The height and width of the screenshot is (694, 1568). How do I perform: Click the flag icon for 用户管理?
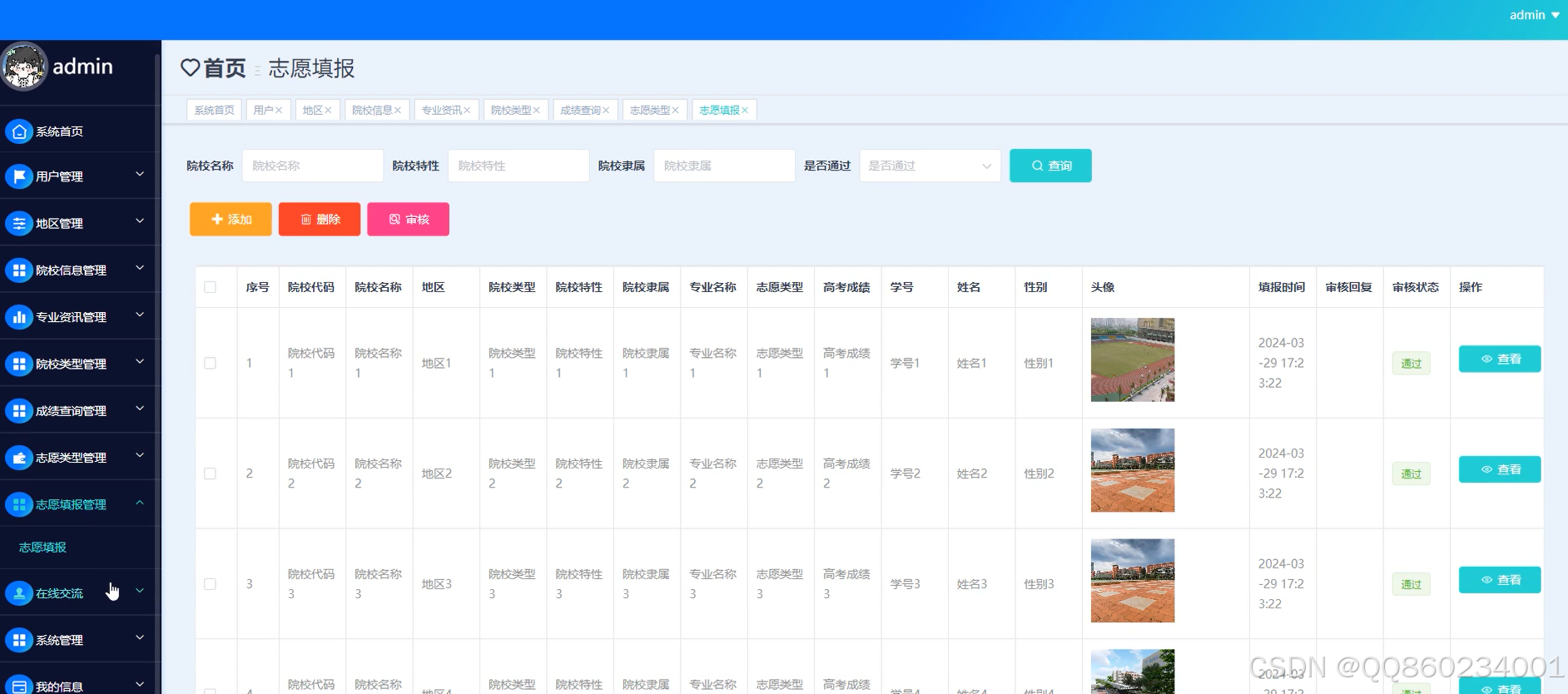point(18,176)
